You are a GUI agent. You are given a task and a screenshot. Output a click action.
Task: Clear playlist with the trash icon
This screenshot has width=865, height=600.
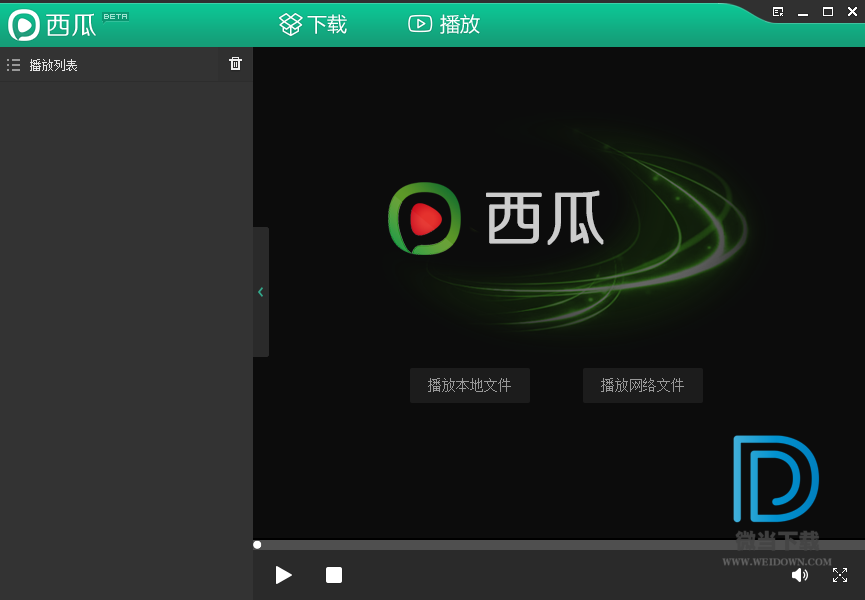point(236,64)
